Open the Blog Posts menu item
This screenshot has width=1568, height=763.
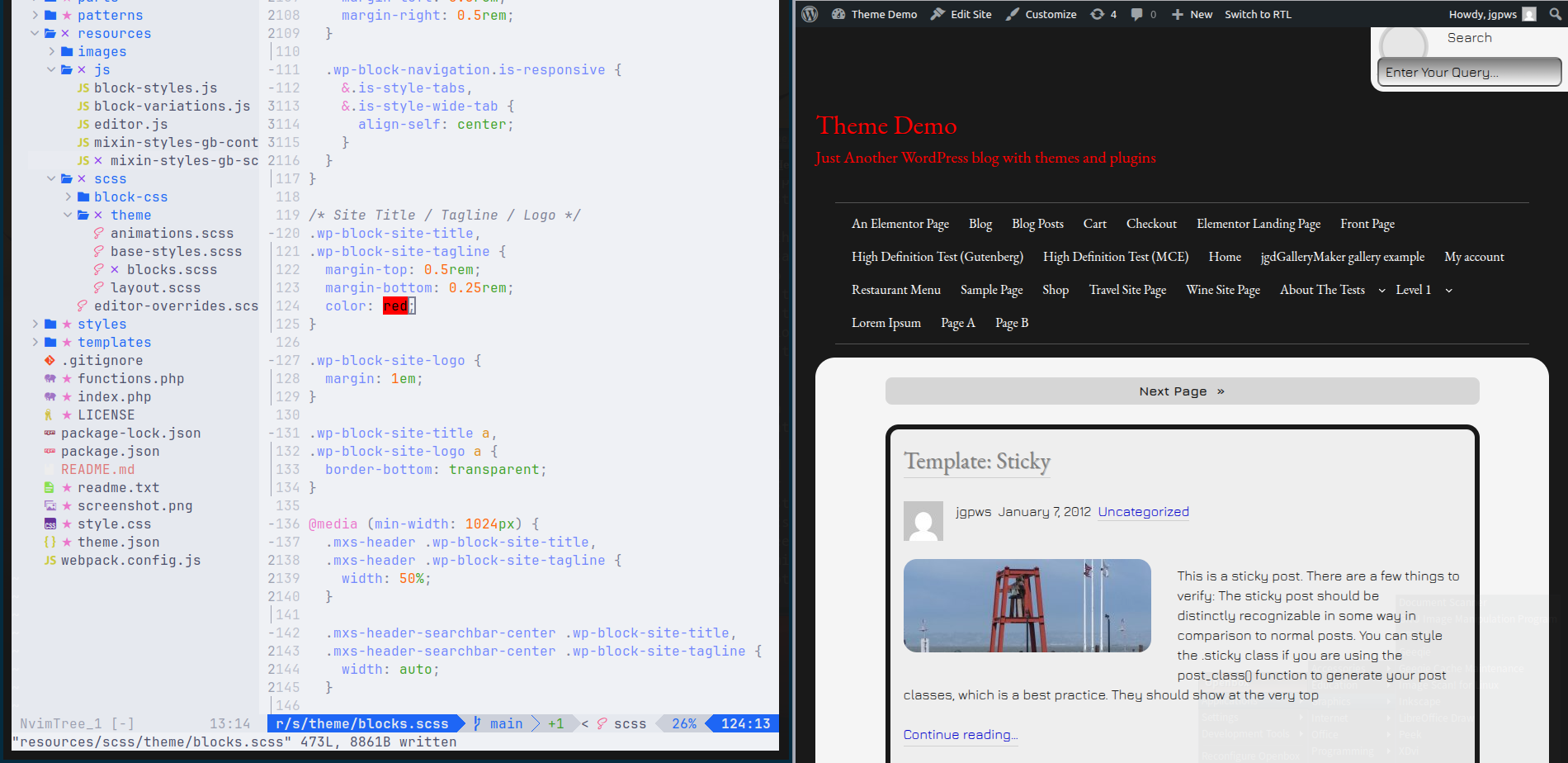pyautogui.click(x=1037, y=224)
